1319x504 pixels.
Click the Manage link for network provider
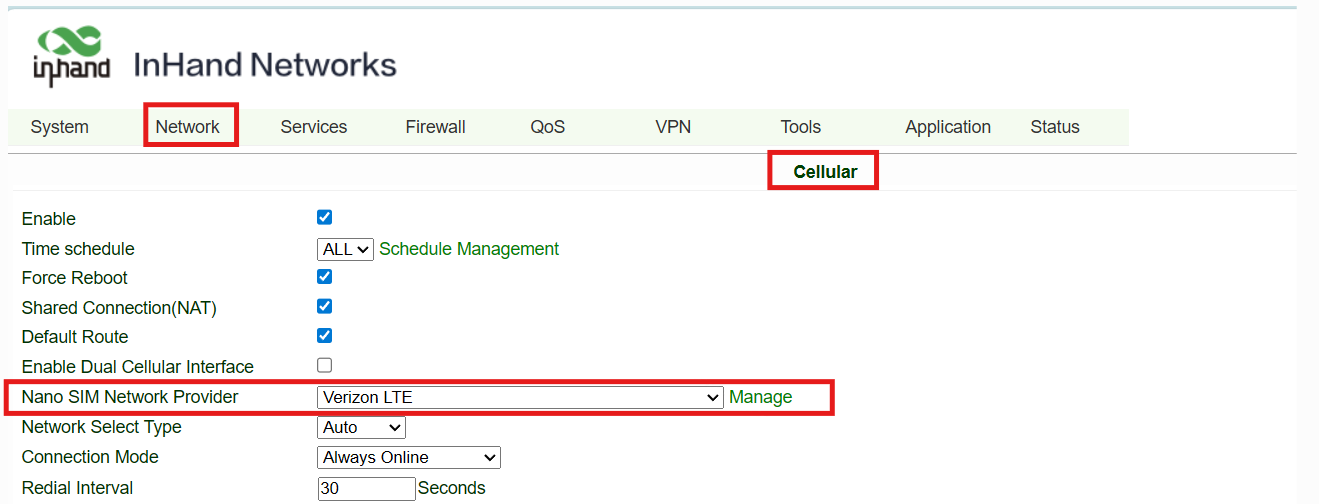[760, 397]
